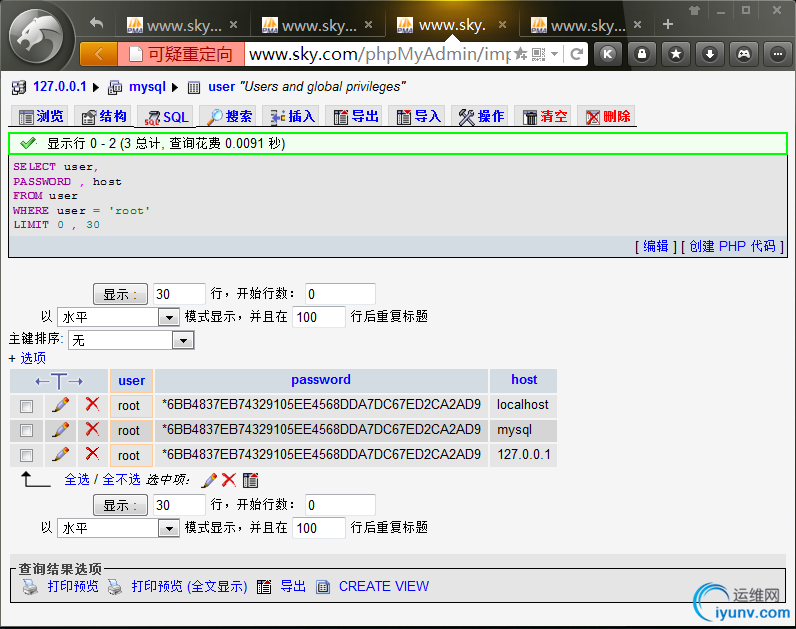Open favorites star toolbar button
Viewport: 796px width, 629px height.
pyautogui.click(x=676, y=54)
